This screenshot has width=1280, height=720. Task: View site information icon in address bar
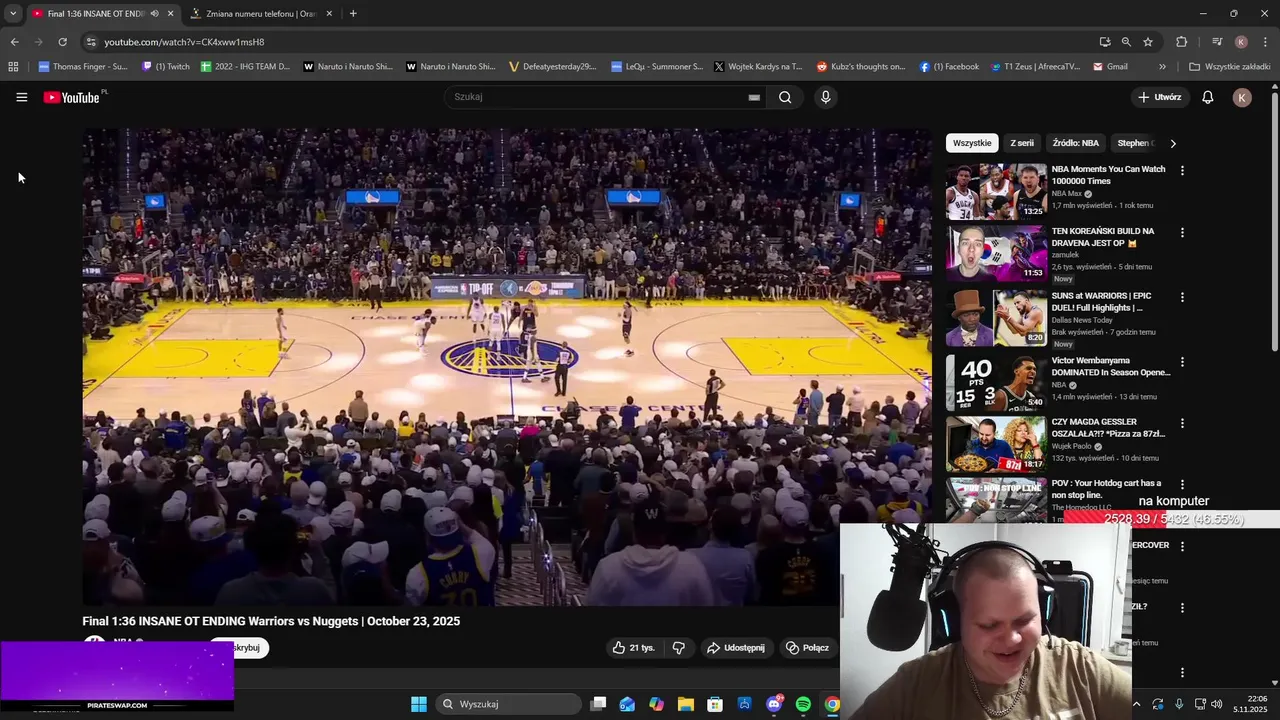point(91,42)
